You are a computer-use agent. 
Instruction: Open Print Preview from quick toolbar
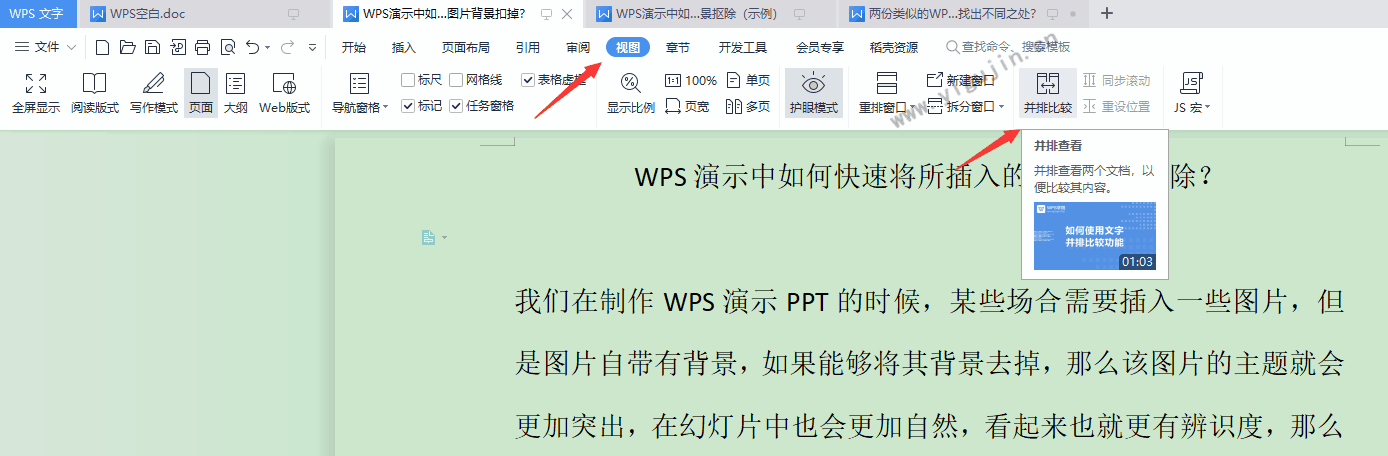pyautogui.click(x=228, y=47)
